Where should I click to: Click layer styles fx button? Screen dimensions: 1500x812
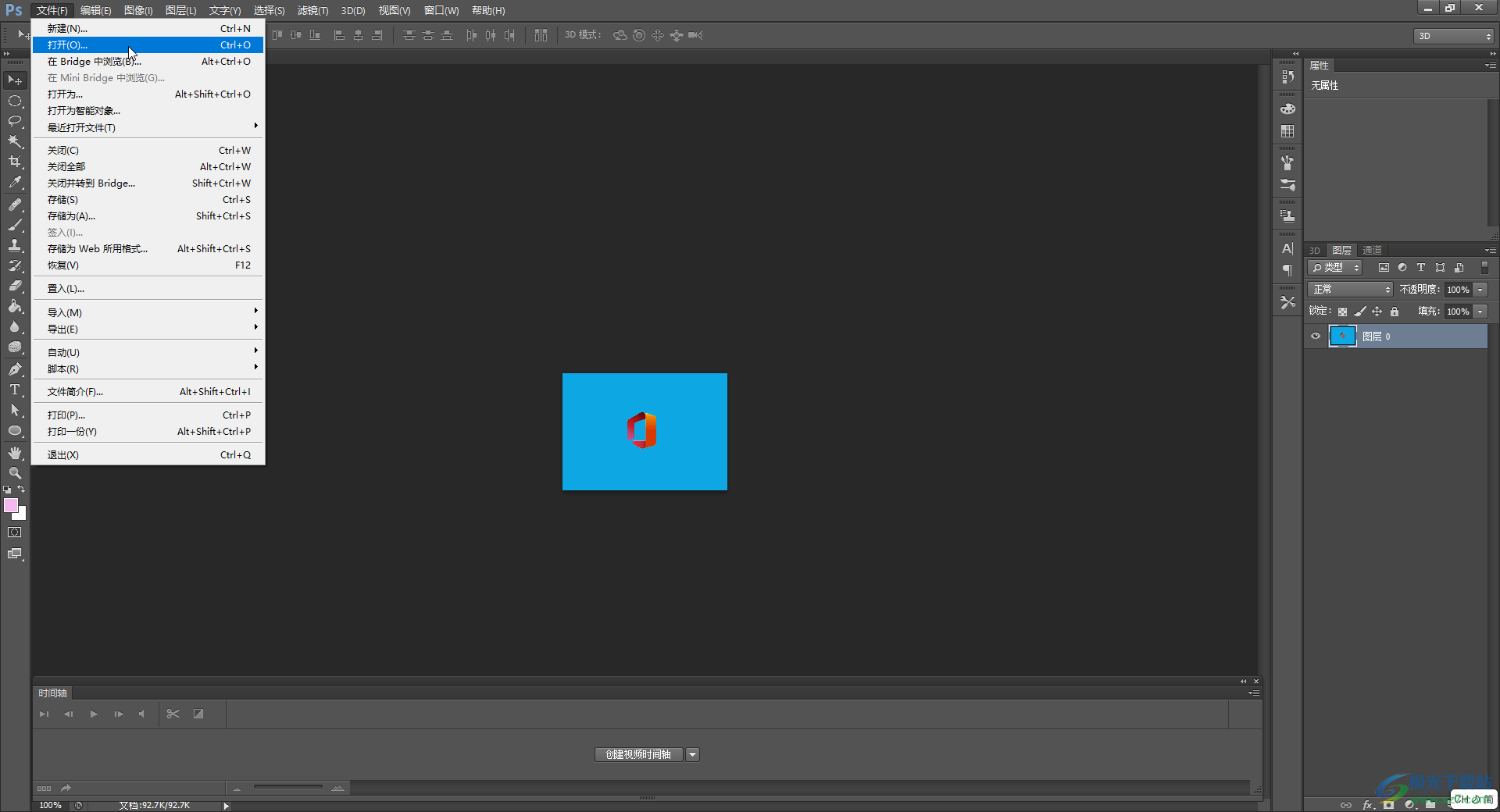1368,804
